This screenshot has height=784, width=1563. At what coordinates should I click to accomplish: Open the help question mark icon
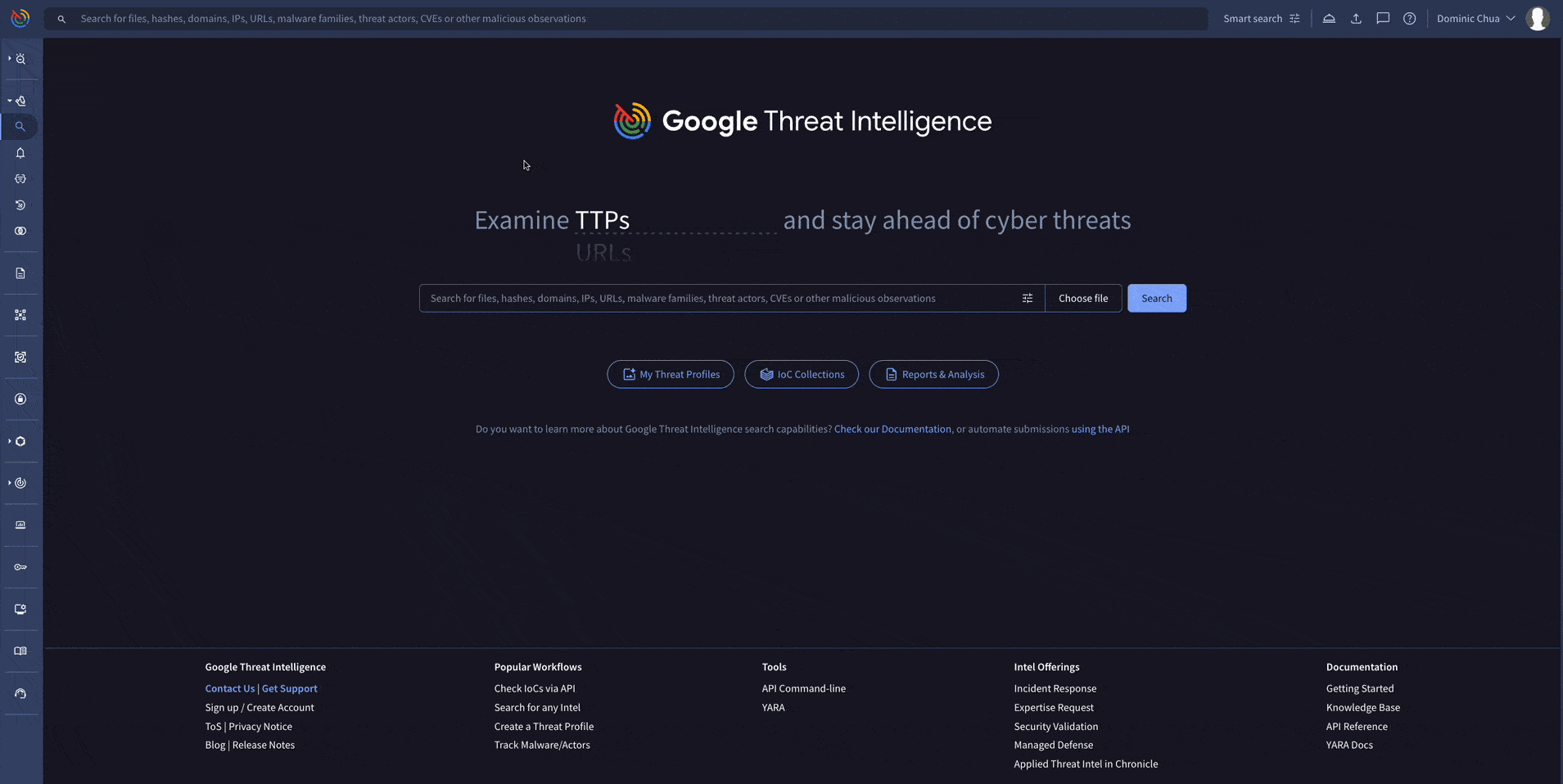1409,18
